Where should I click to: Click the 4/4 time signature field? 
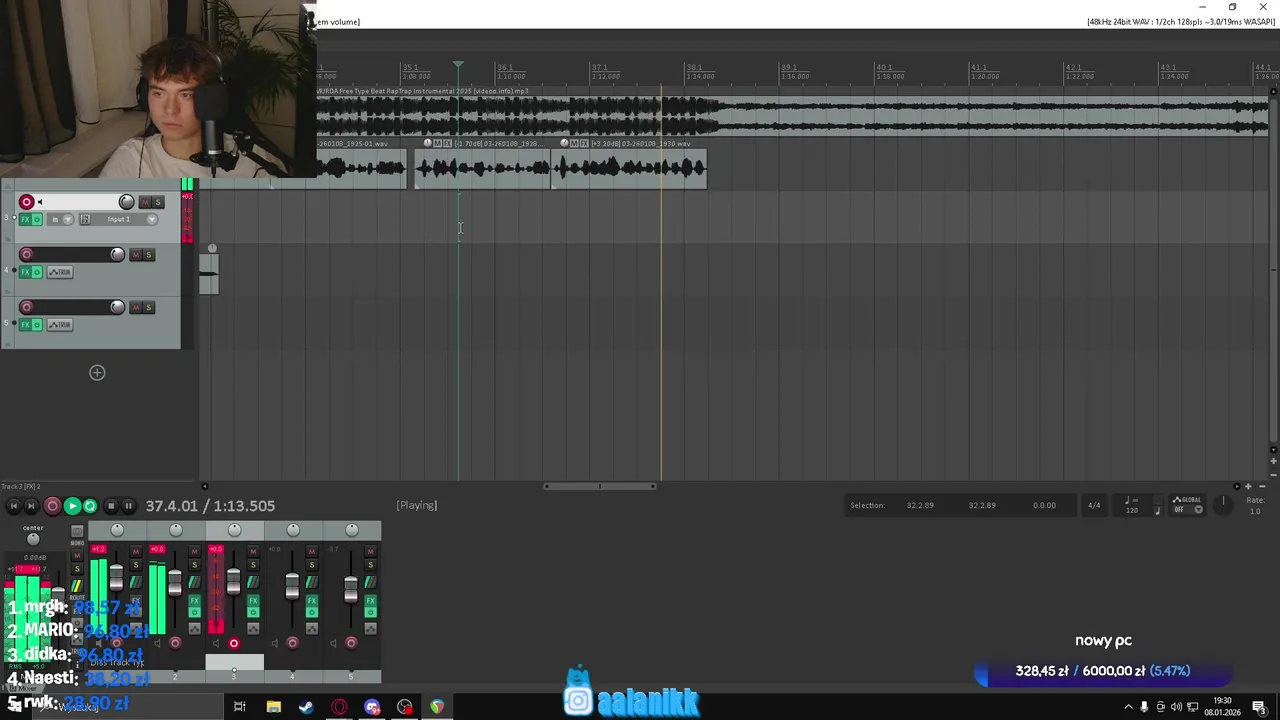[1094, 506]
